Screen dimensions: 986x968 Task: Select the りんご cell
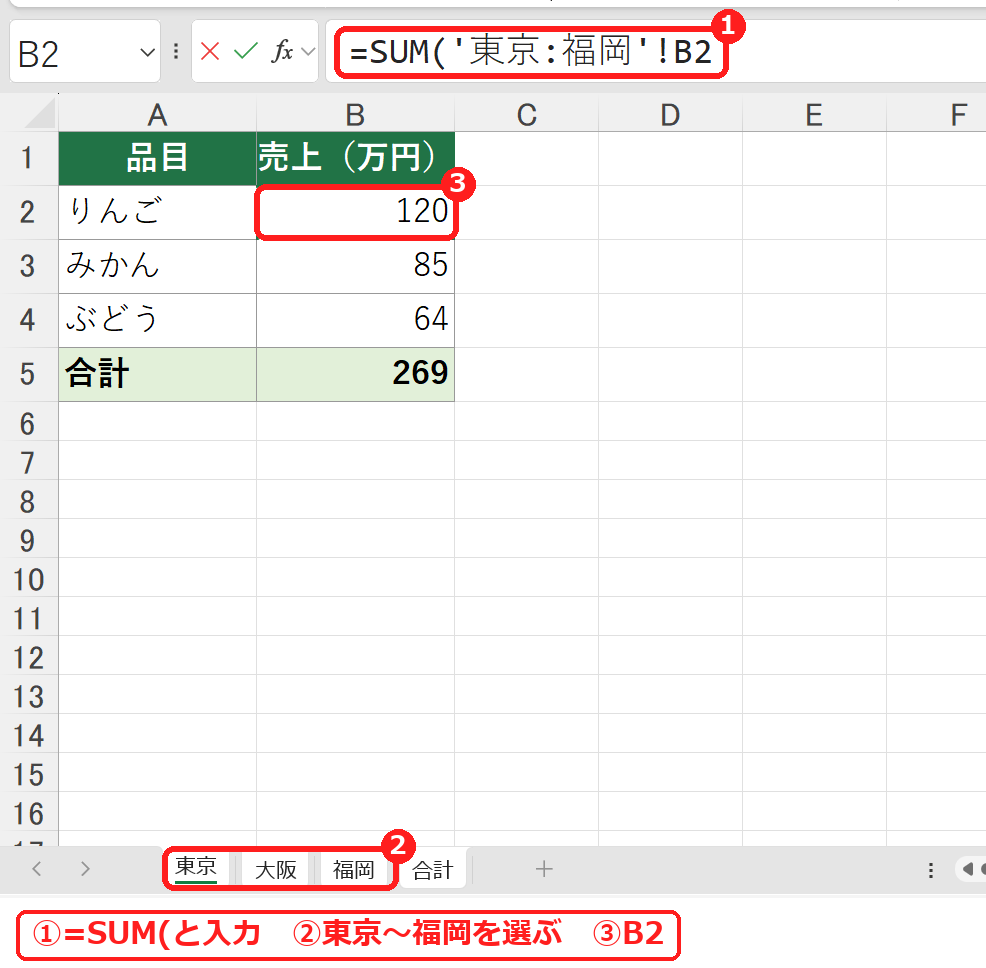tap(157, 212)
